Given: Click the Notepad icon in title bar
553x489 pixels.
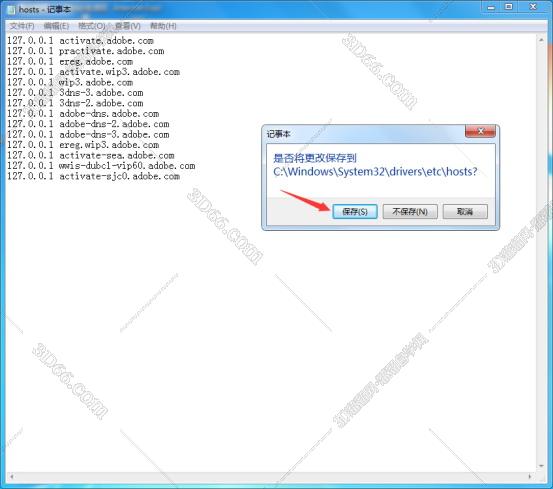Looking at the screenshot, I should click(x=12, y=10).
